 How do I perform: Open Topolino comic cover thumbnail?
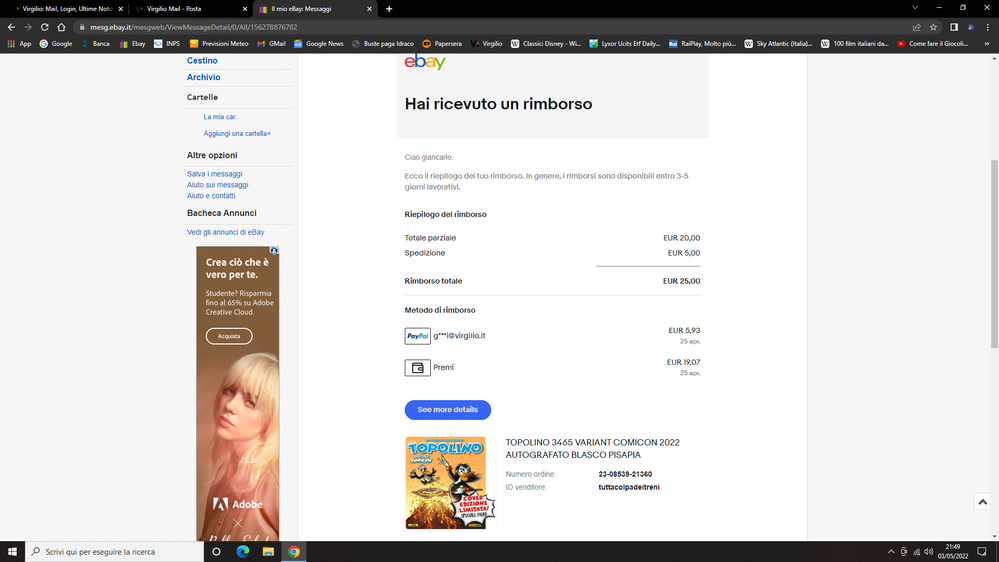pos(450,482)
